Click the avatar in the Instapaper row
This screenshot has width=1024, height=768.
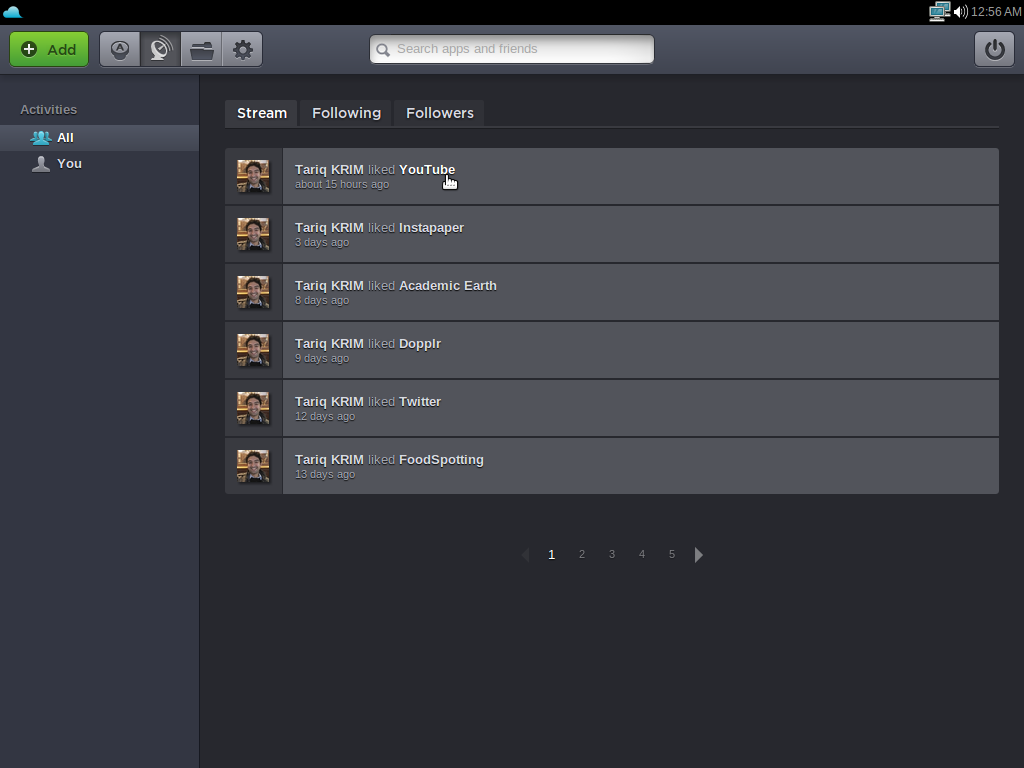(x=253, y=234)
